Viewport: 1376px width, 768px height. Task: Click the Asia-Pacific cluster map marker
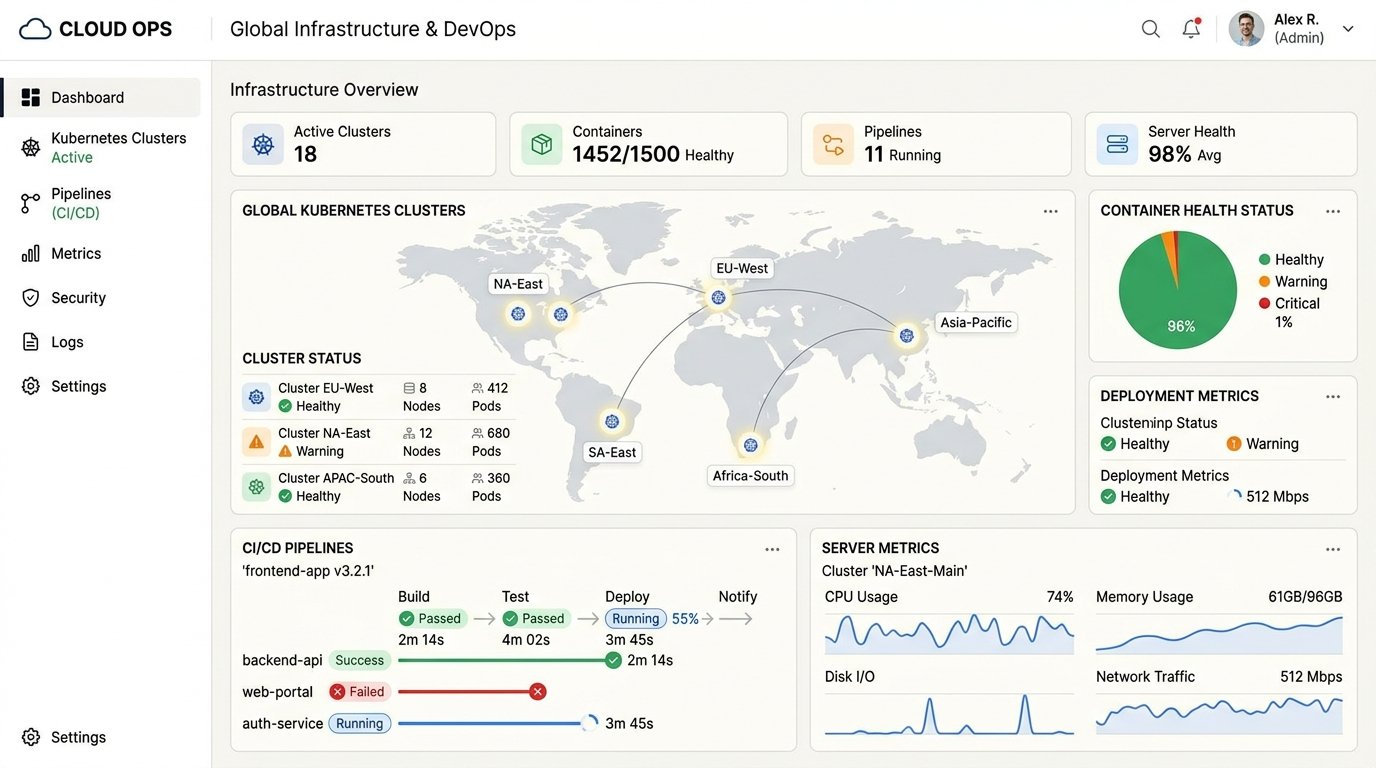[907, 335]
